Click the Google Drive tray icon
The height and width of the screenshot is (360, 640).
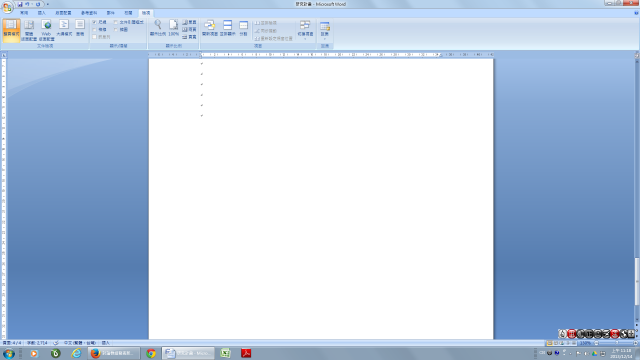(x=594, y=353)
